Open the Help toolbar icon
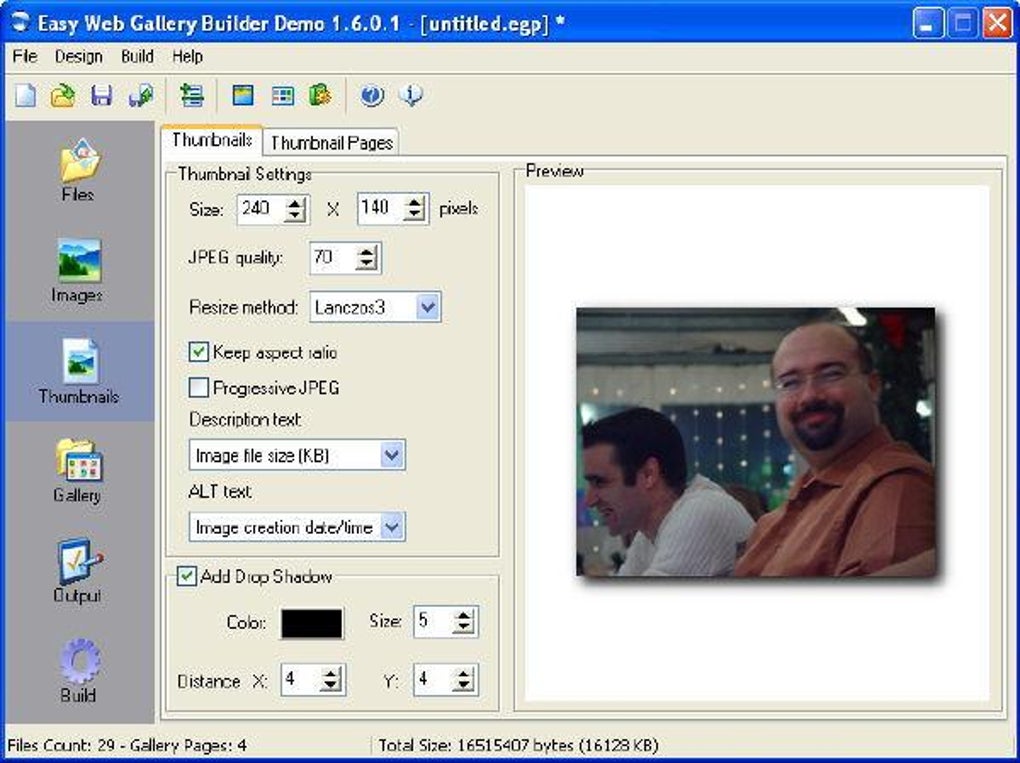This screenshot has height=763, width=1020. [371, 96]
